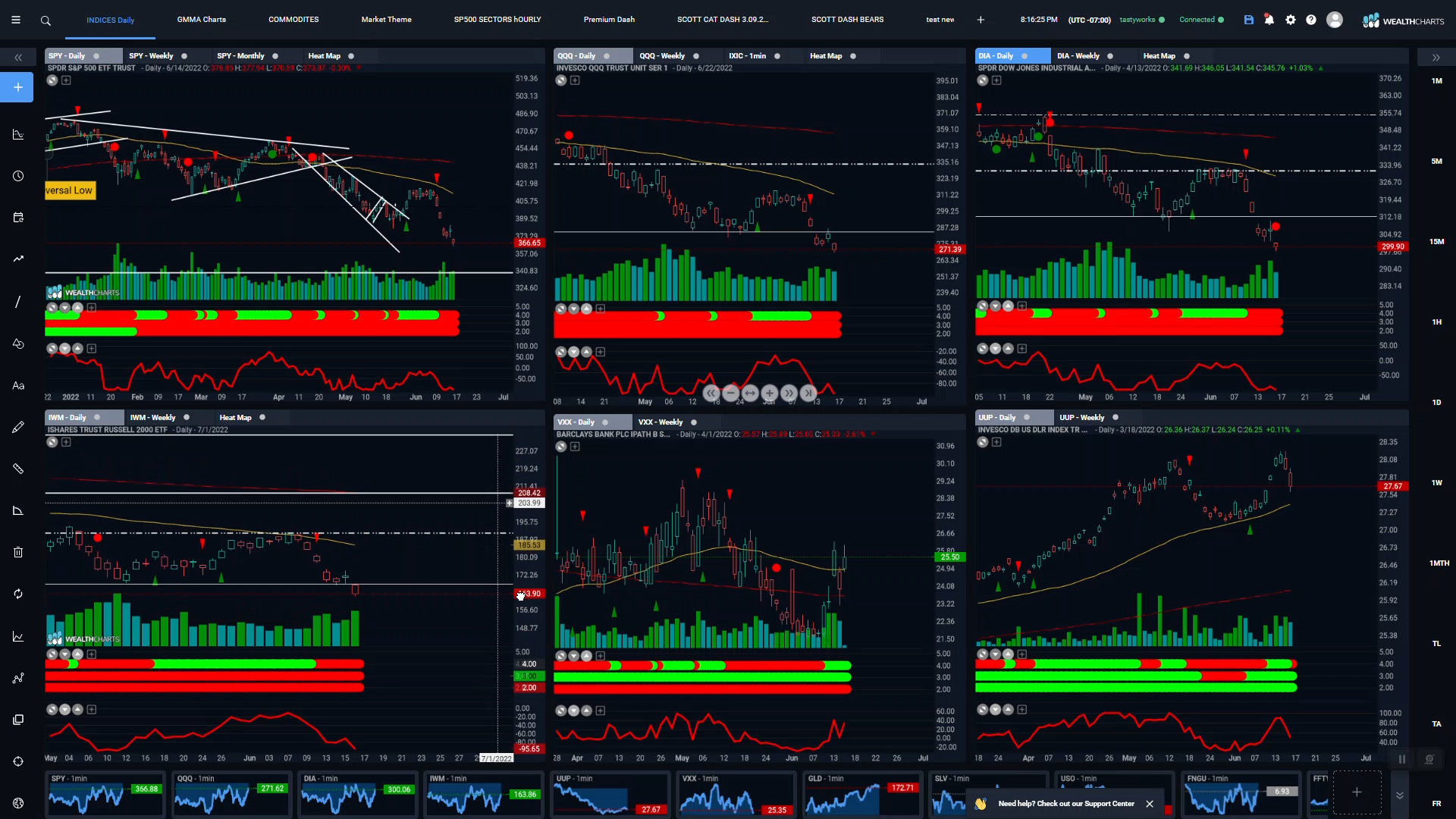
Task: Add a new workspace tab plus
Action: pos(981,20)
